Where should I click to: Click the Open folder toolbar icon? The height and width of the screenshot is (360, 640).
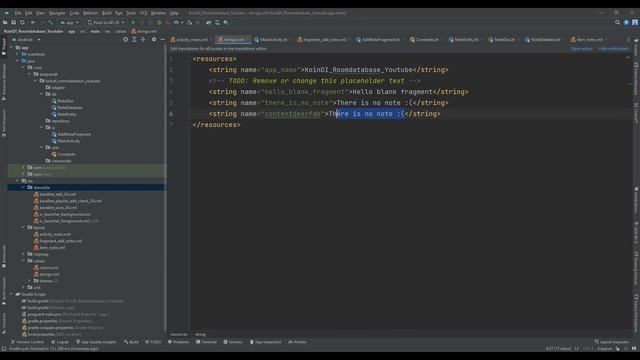pos(5,22)
